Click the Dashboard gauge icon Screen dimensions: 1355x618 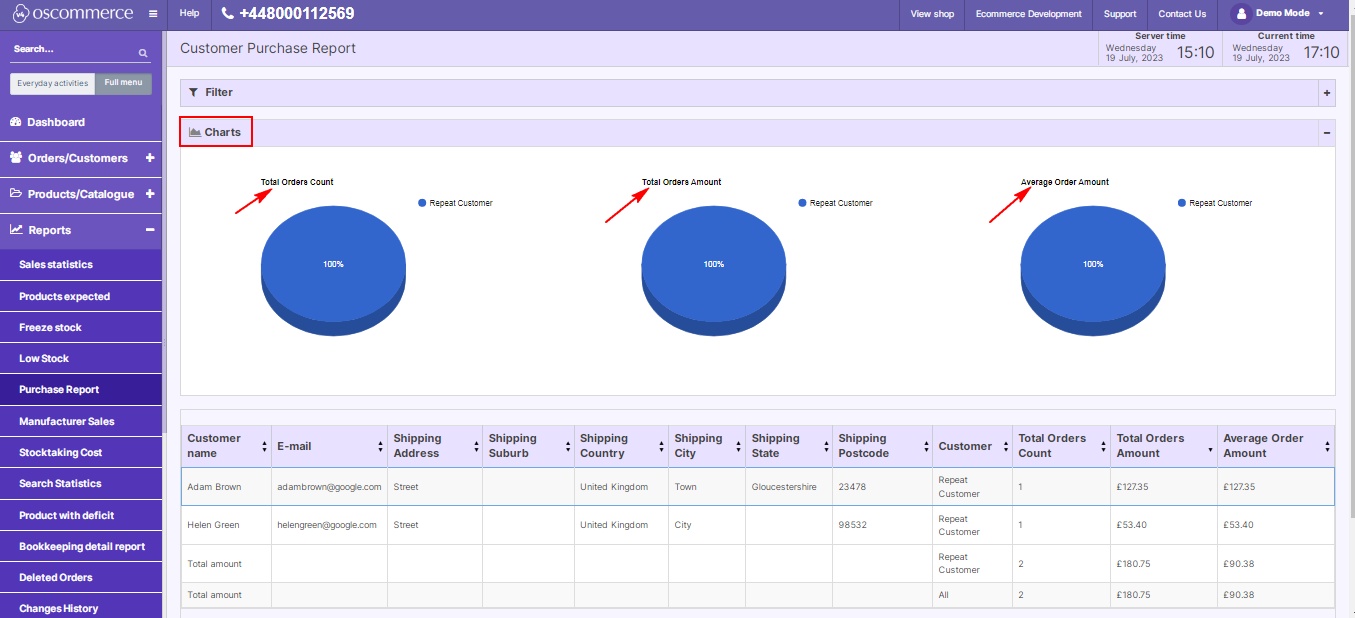tap(16, 122)
